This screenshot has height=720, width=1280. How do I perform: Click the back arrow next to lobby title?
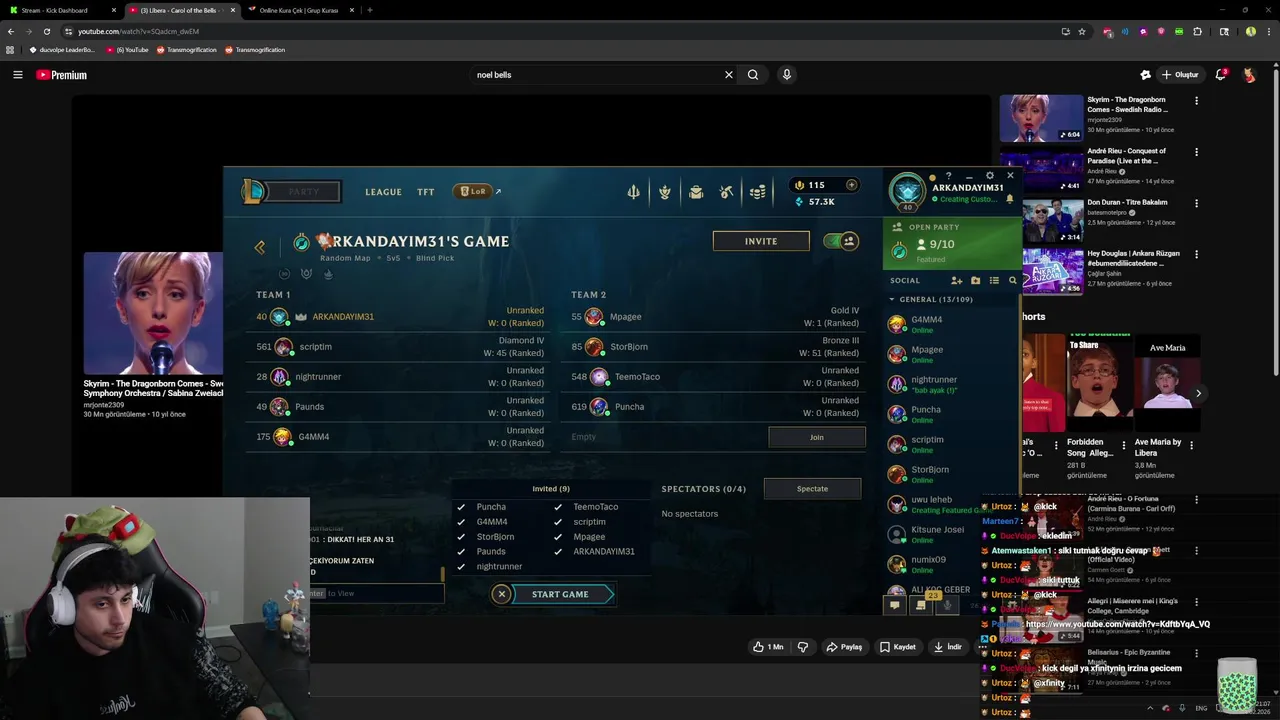[x=260, y=247]
